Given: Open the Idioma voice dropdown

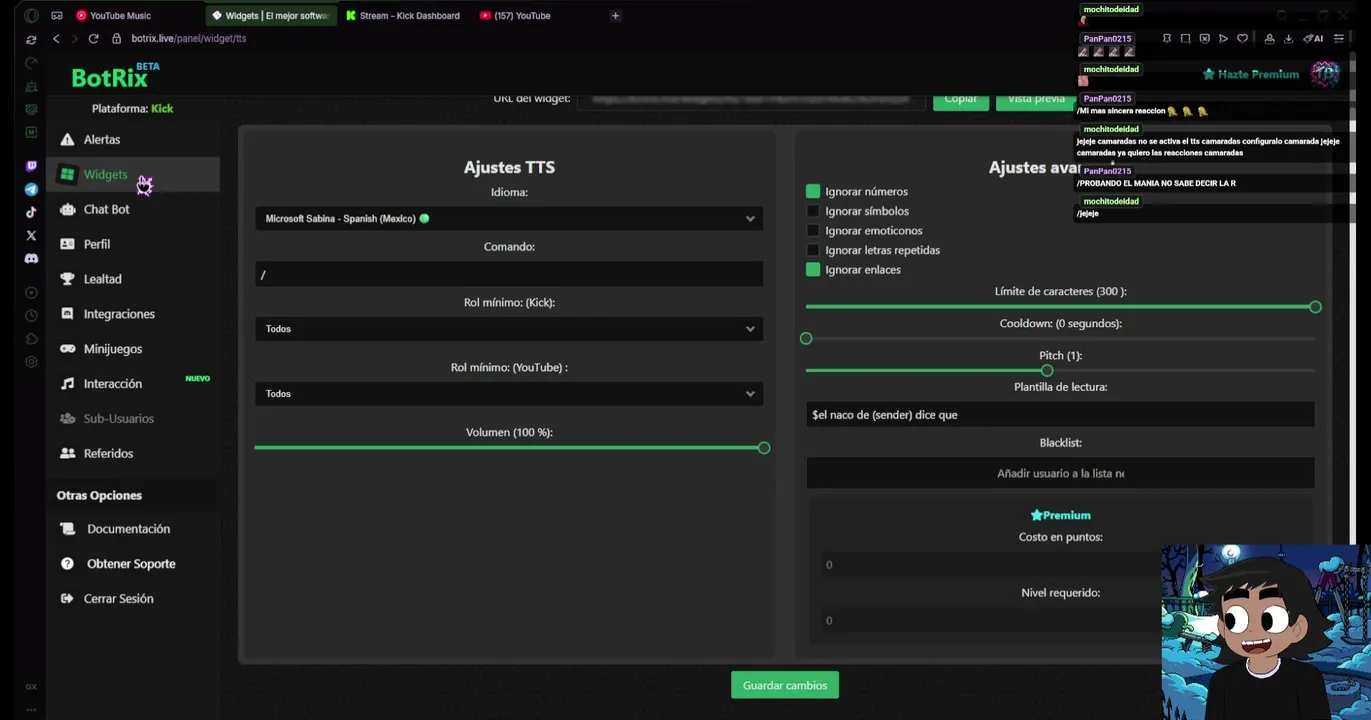Looking at the screenshot, I should (x=509, y=219).
